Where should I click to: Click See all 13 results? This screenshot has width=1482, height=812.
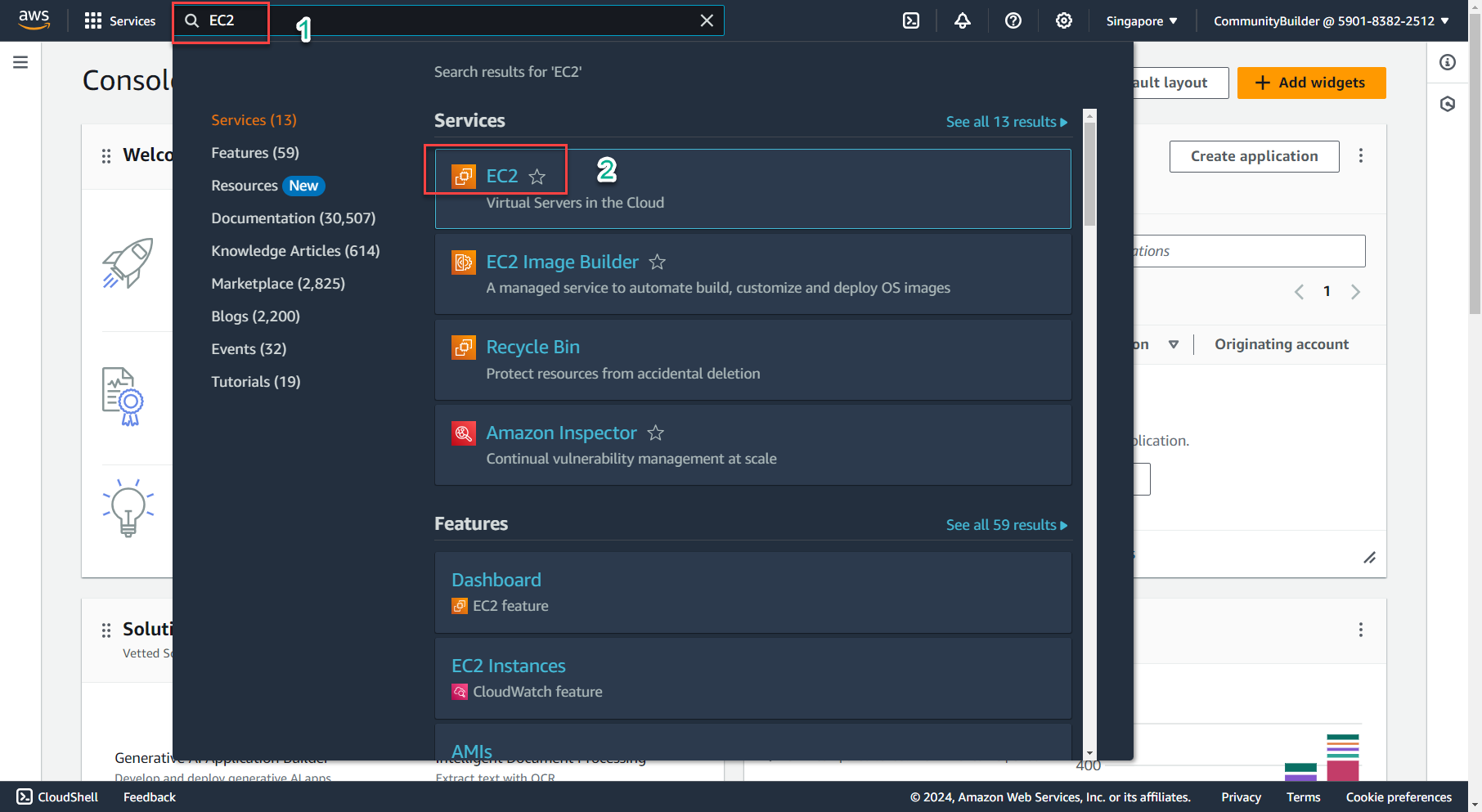point(1007,122)
